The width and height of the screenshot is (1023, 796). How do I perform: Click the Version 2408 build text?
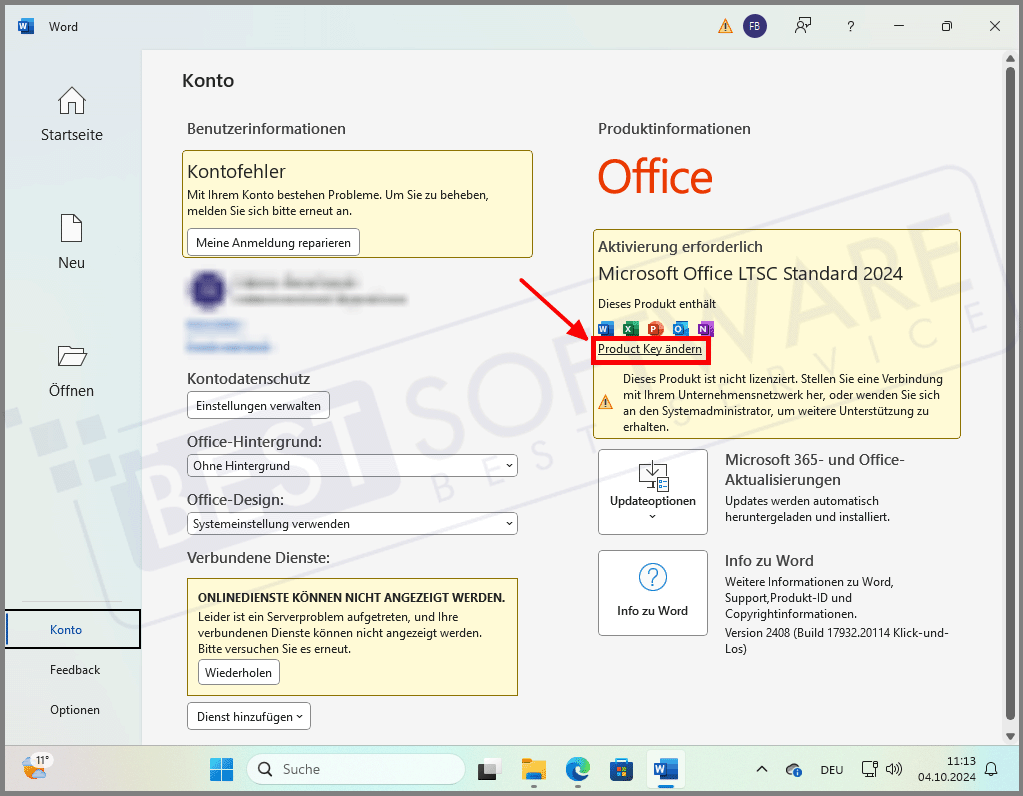click(836, 641)
